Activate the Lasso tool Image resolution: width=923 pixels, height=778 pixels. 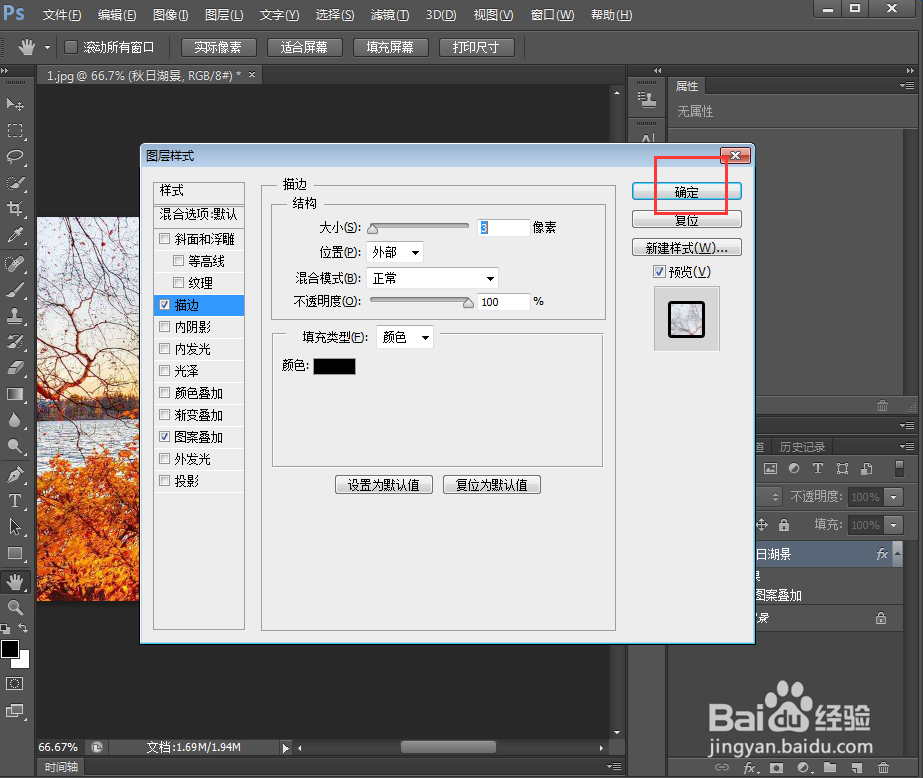[14, 157]
